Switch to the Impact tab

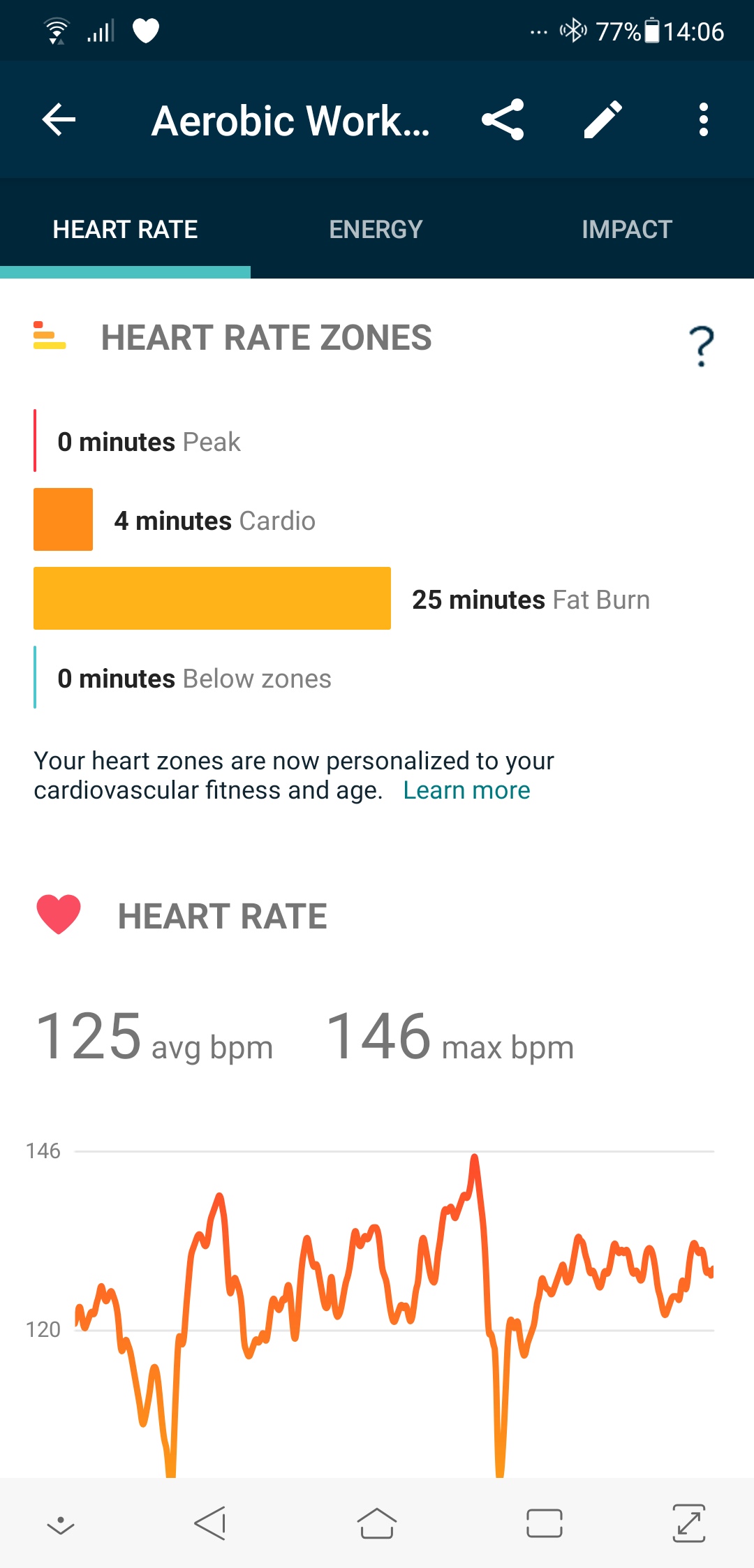(627, 229)
